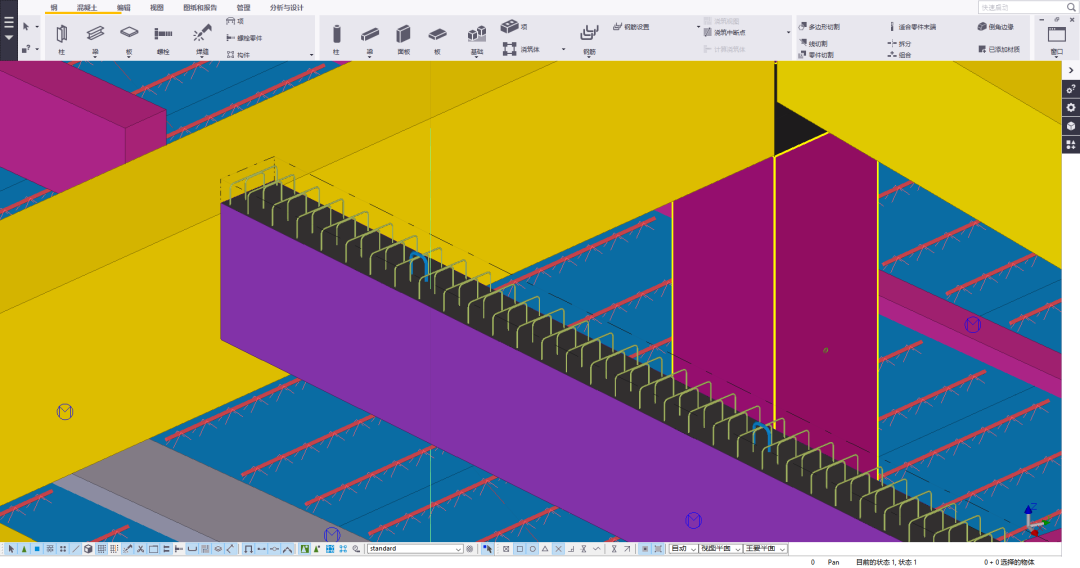
Task: Open the 钢筋设置 rebar settings
Action: point(631,27)
